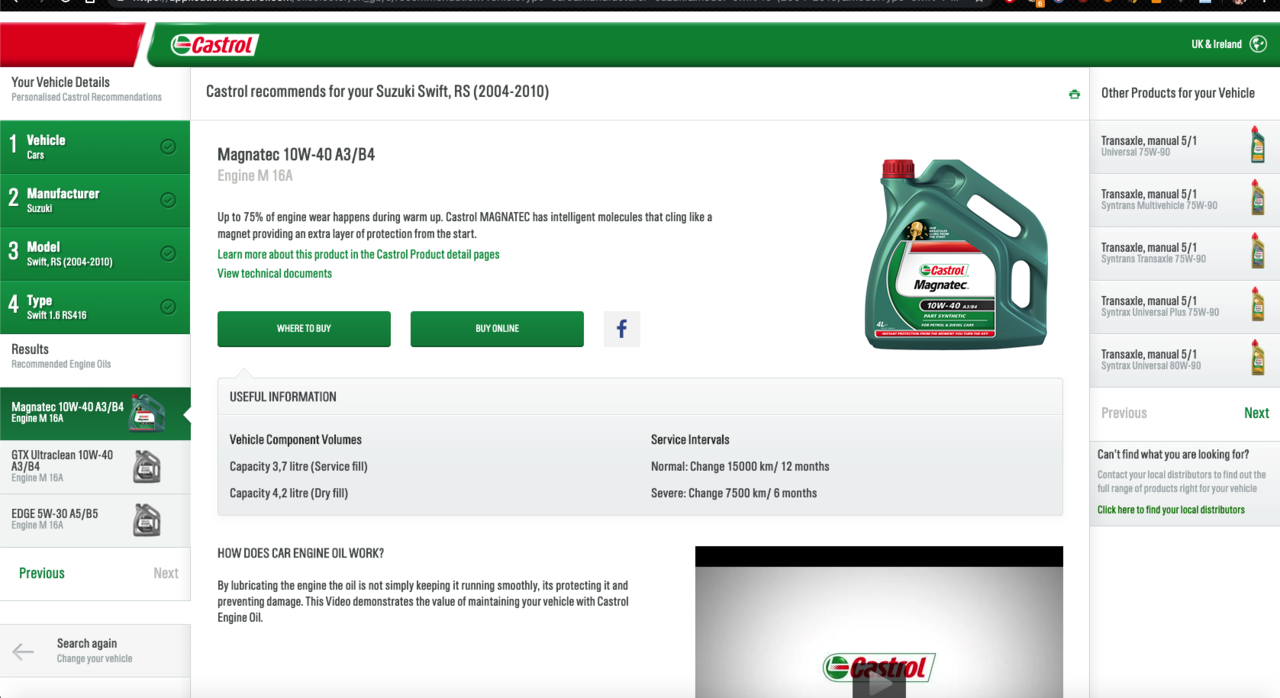Click Your Vehicle Details heading
This screenshot has height=698, width=1280.
point(60,82)
